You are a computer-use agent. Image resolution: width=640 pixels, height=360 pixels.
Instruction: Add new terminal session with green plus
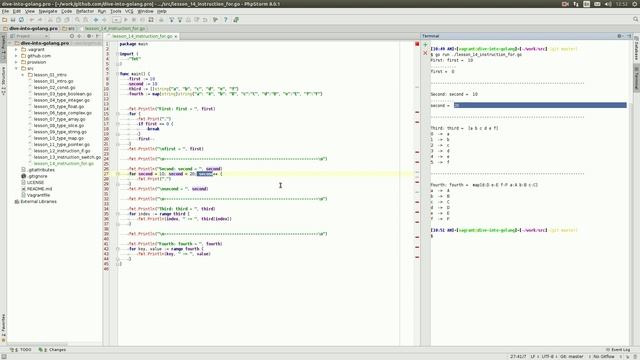(425, 44)
